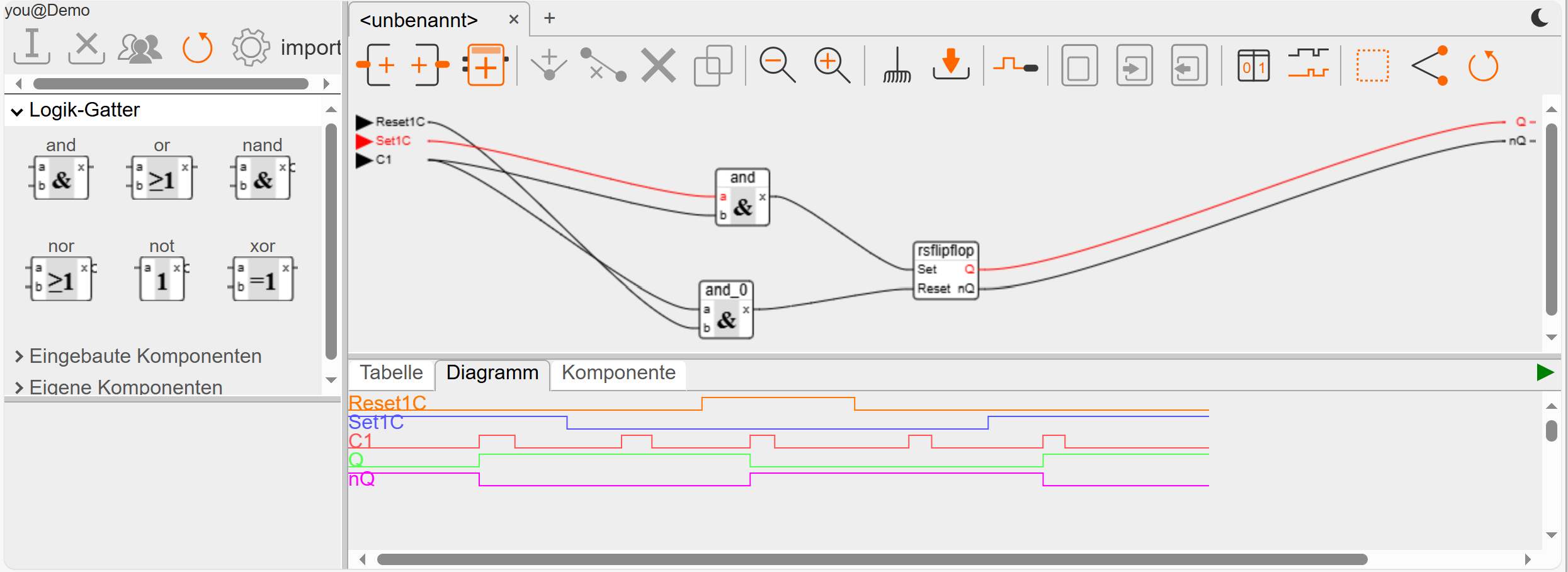Select the rsflipflop component on canvas

[x=946, y=270]
